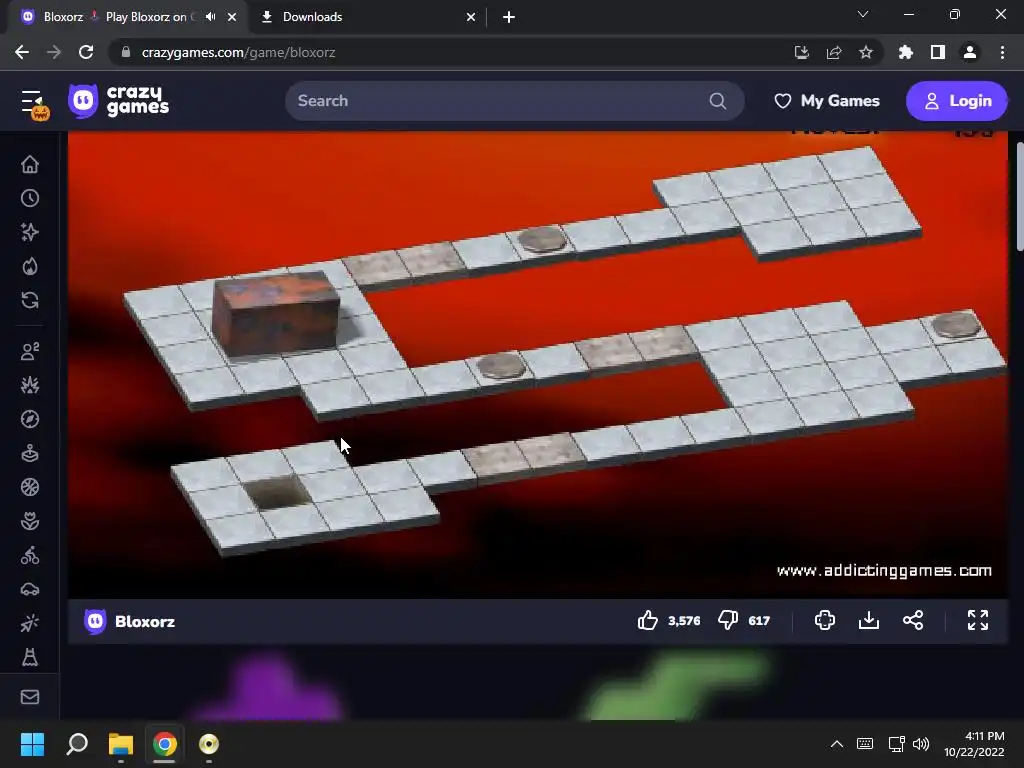Click the search magnifier icon

(718, 101)
